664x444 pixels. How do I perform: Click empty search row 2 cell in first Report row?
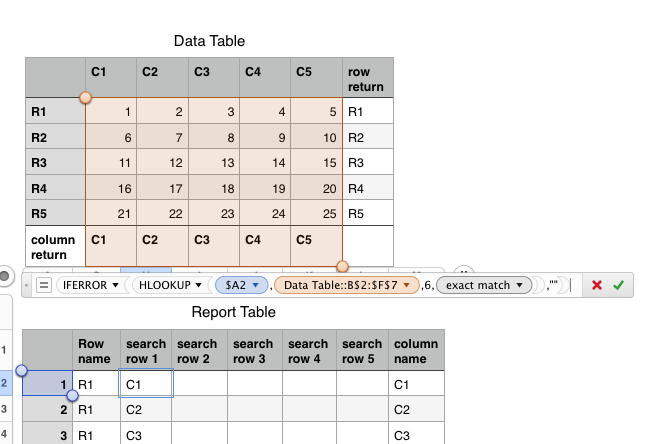199,383
